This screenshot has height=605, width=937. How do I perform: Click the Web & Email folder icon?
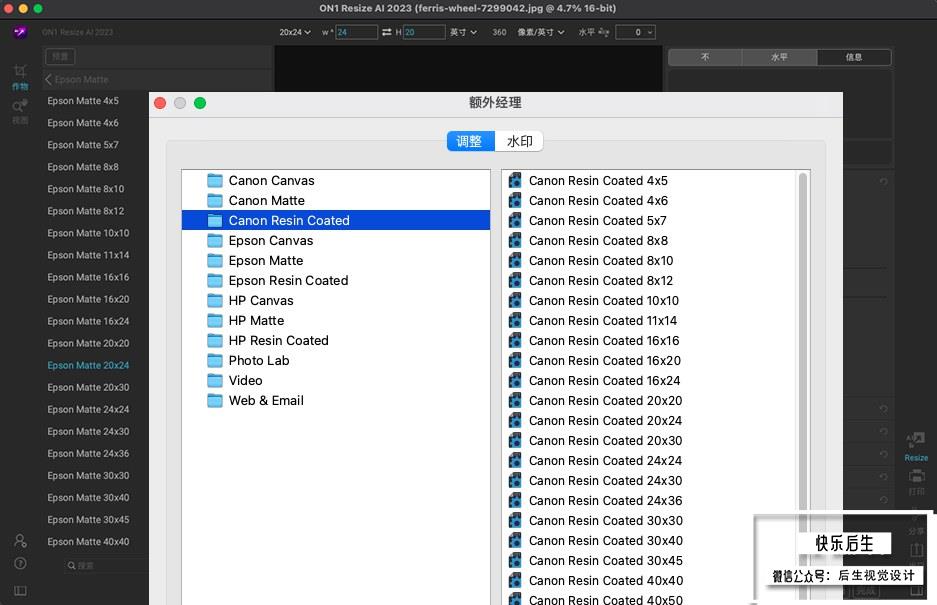coord(215,401)
